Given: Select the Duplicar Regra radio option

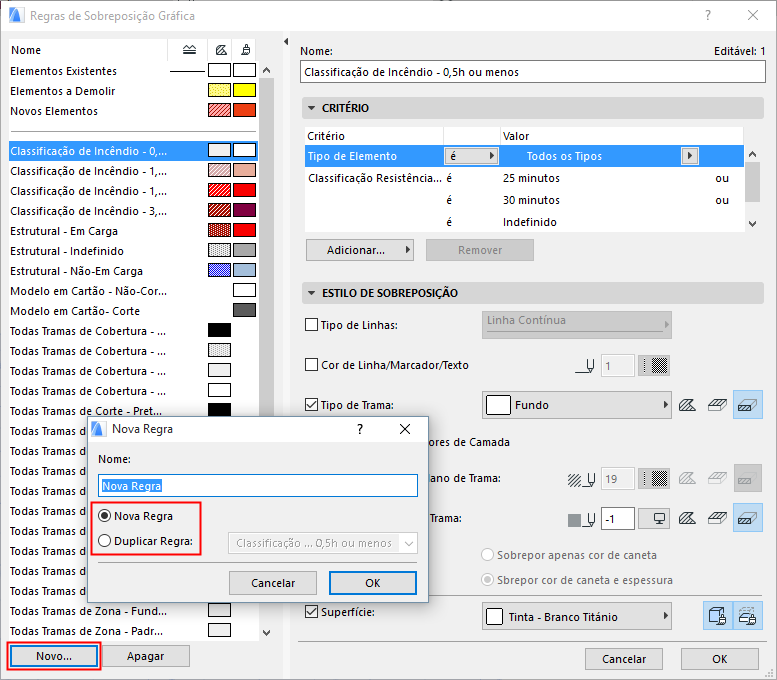Looking at the screenshot, I should (105, 541).
